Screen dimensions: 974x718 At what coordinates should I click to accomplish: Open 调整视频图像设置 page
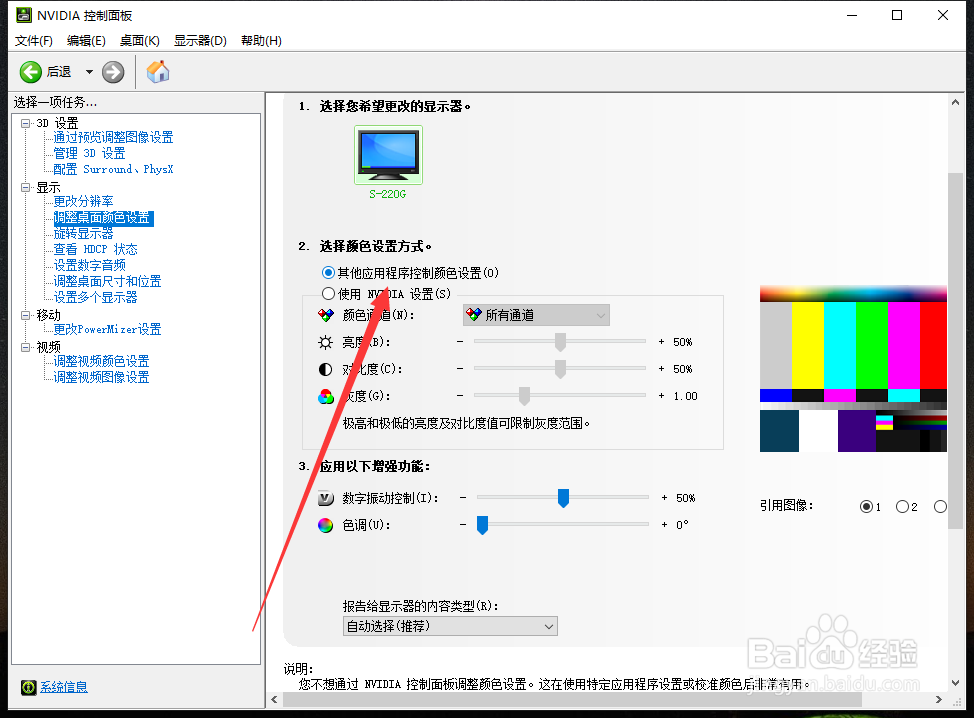point(101,377)
